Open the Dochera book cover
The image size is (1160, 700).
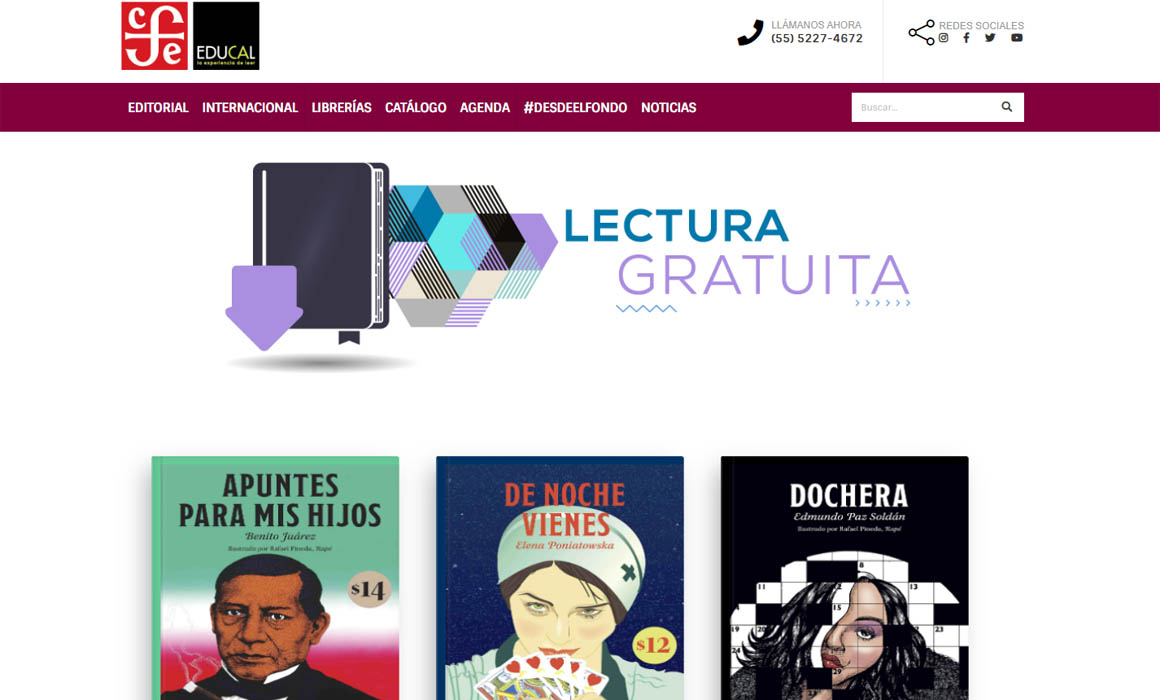(x=845, y=578)
